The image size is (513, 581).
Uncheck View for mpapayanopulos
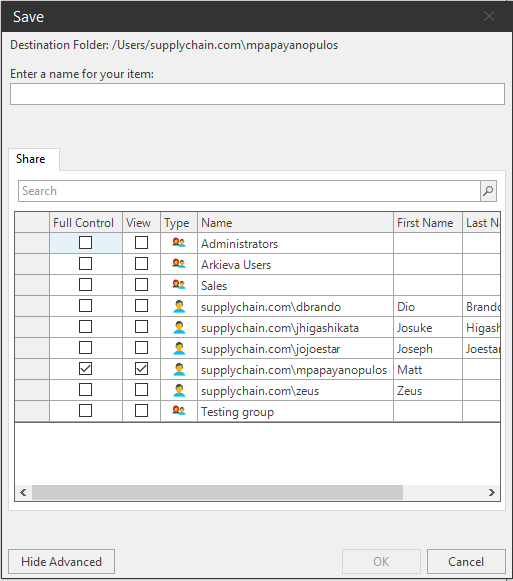(141, 369)
